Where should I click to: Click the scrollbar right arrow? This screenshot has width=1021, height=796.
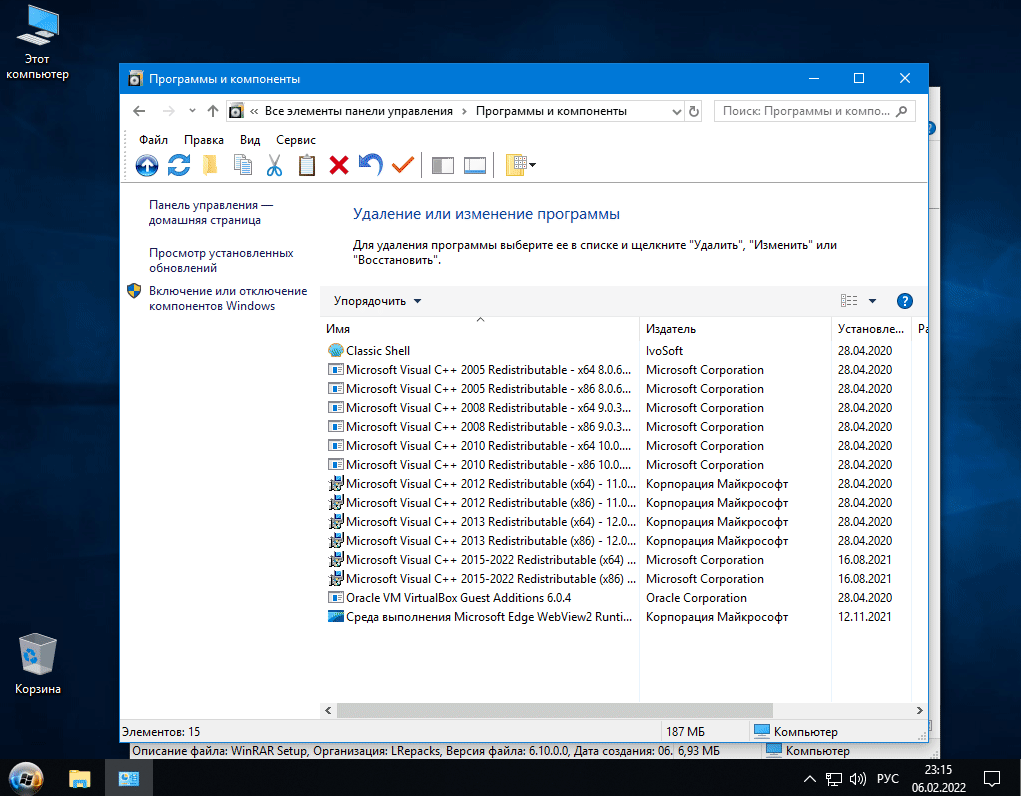[x=919, y=710]
